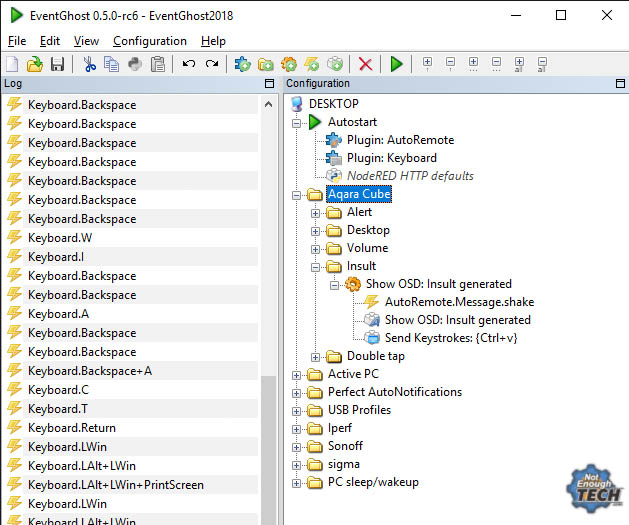Click the New file toolbar icon
This screenshot has height=525, width=629.
tap(13, 64)
